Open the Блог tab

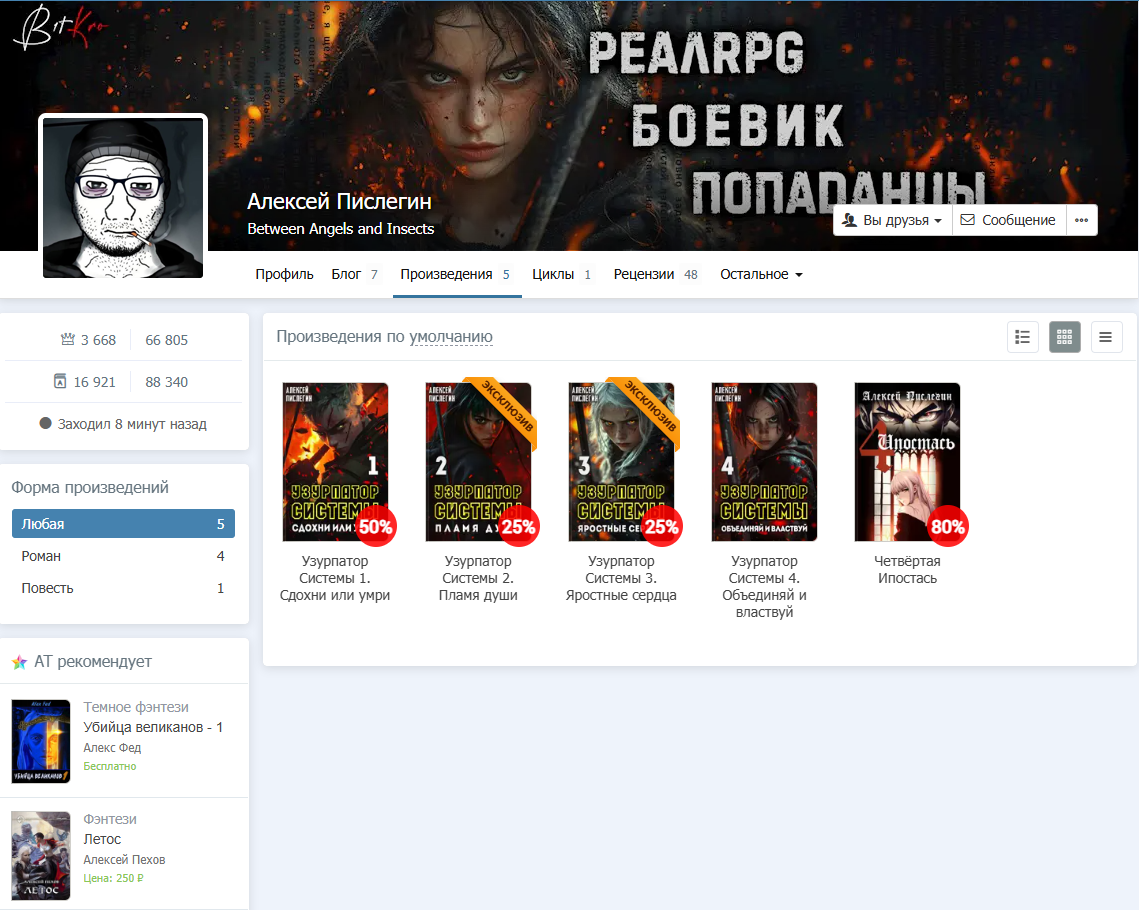354,275
